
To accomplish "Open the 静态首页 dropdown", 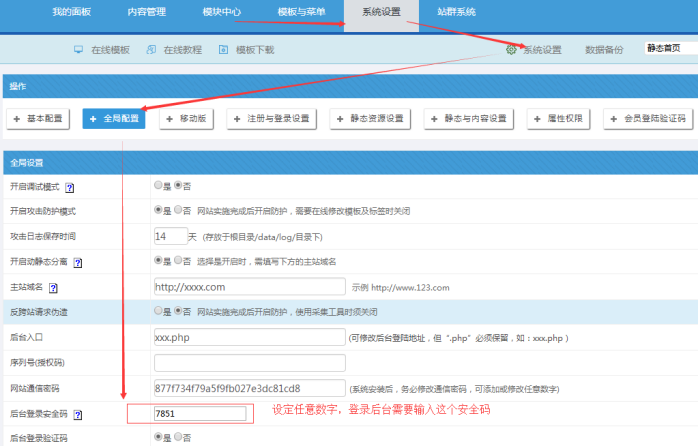I will 668,48.
